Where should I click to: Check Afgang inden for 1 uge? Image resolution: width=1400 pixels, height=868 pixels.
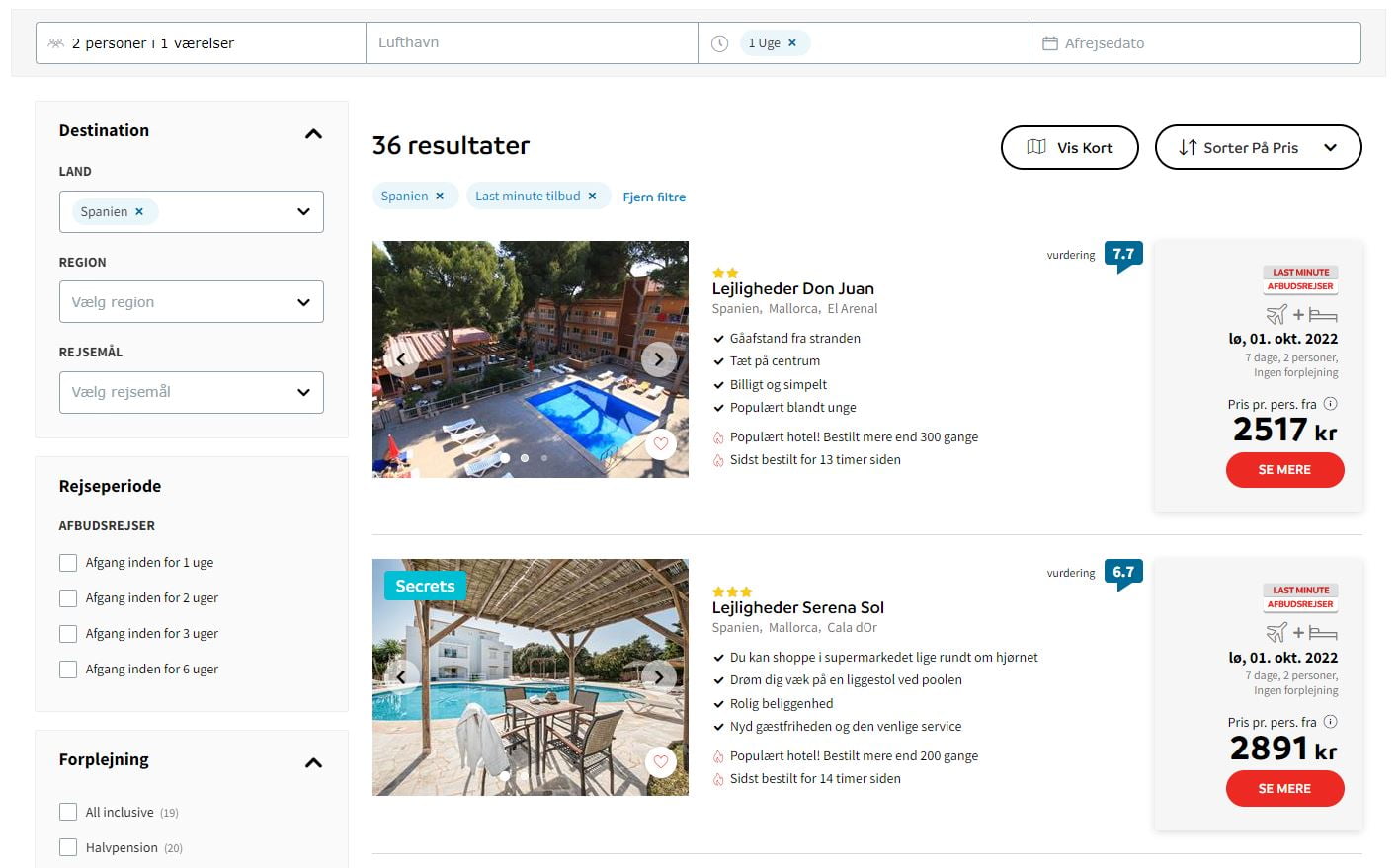click(x=68, y=563)
